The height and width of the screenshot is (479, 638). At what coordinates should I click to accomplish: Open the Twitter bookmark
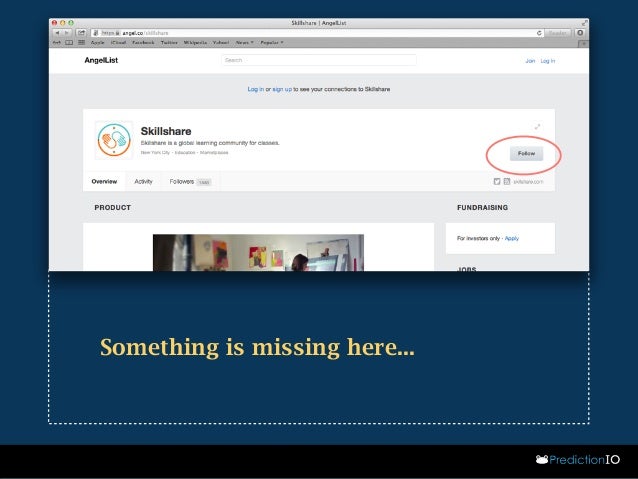point(169,42)
